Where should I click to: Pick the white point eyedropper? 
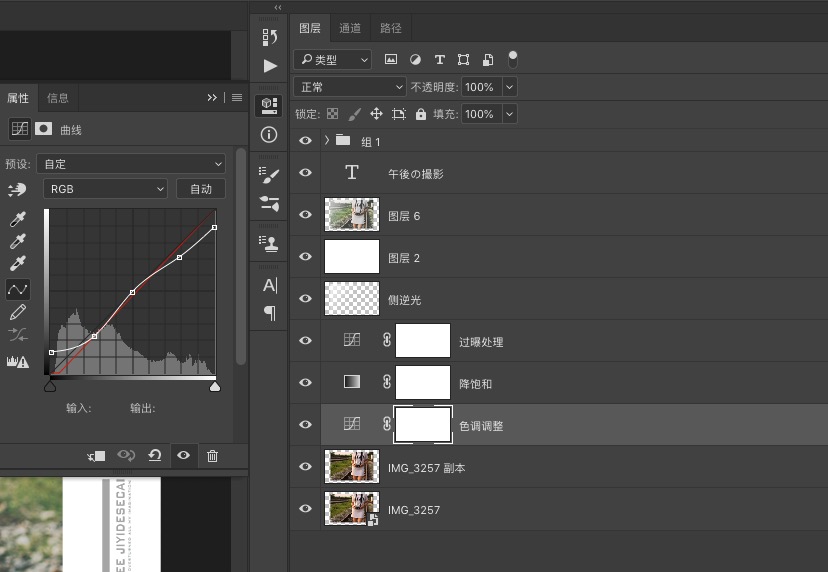pyautogui.click(x=17, y=265)
